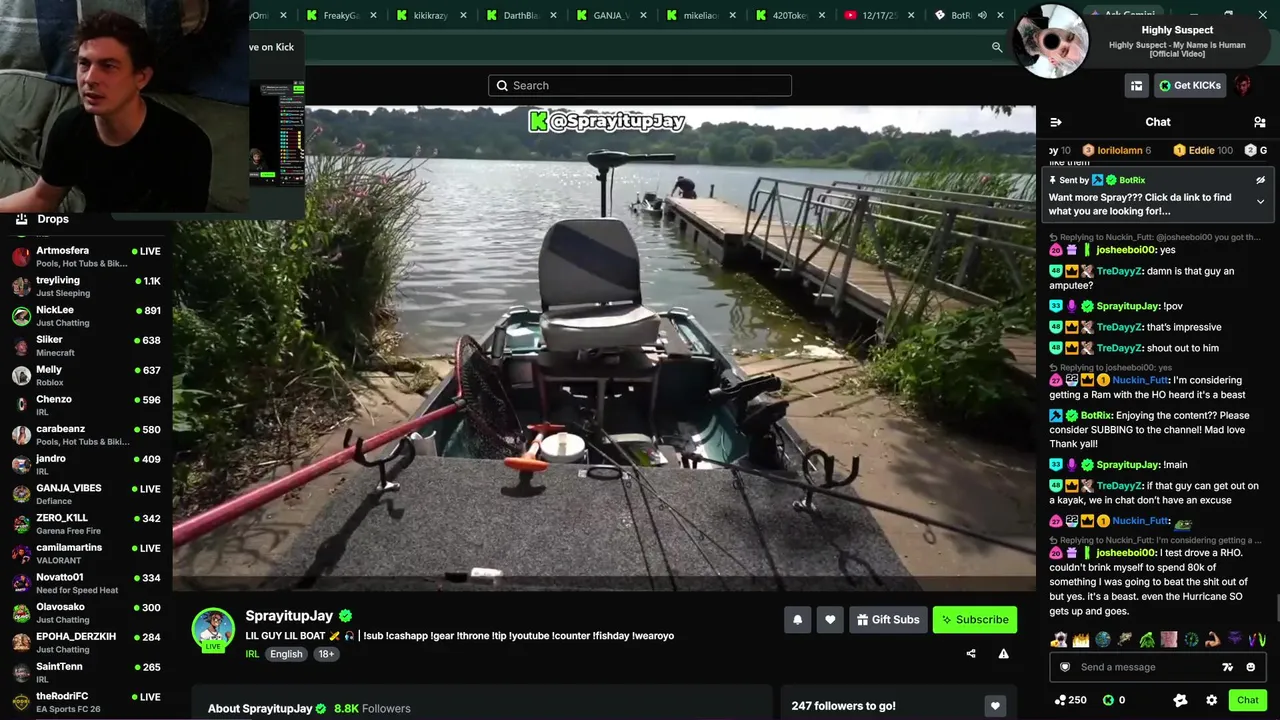Switch to the mikeliac browser tab
1280x720 pixels.
point(701,15)
